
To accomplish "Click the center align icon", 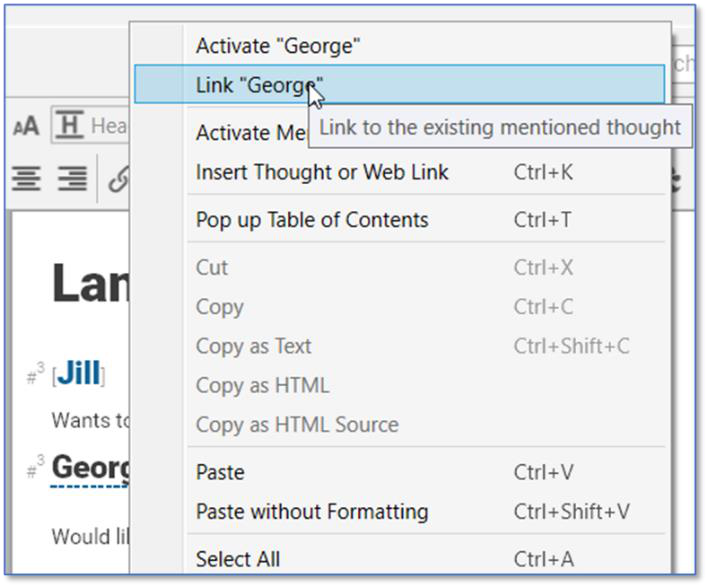I will pyautogui.click(x=26, y=179).
